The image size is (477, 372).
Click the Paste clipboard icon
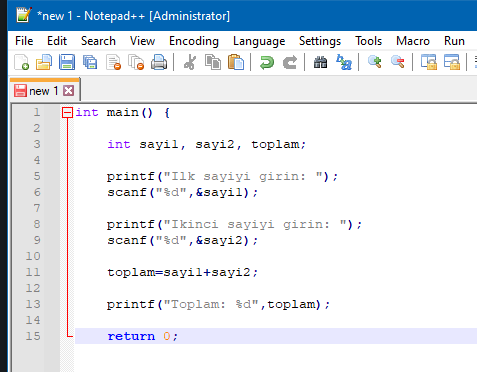pyautogui.click(x=236, y=62)
